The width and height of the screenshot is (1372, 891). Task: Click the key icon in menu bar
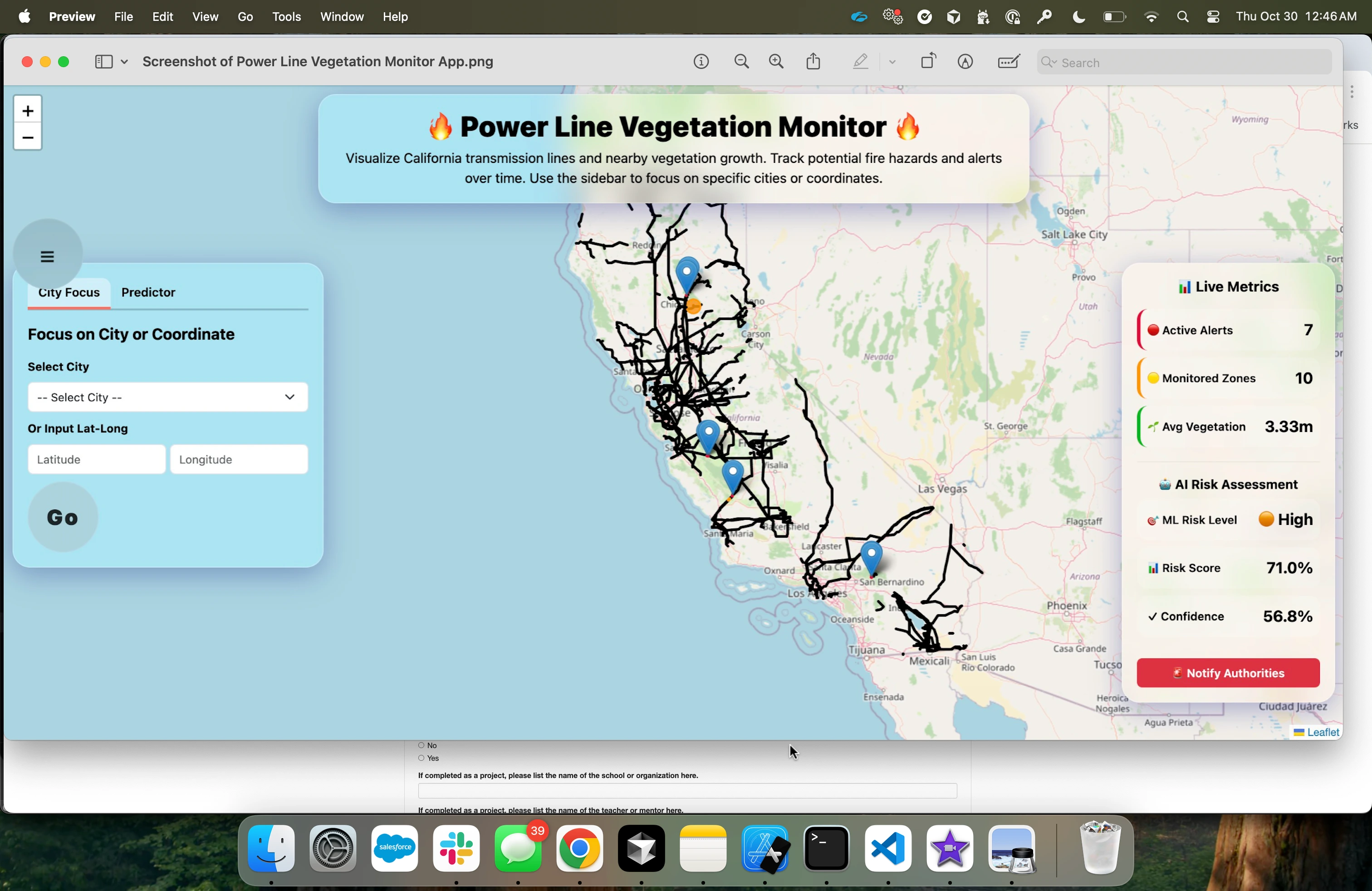[x=1044, y=17]
